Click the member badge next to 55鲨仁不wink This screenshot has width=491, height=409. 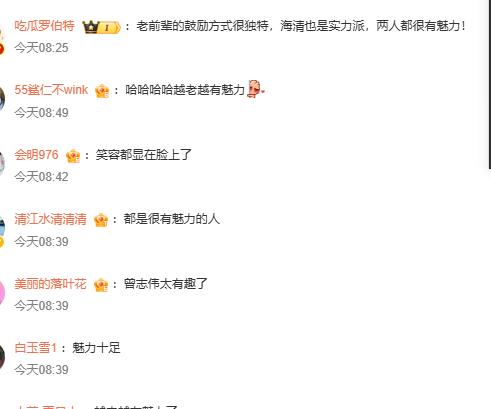point(102,91)
